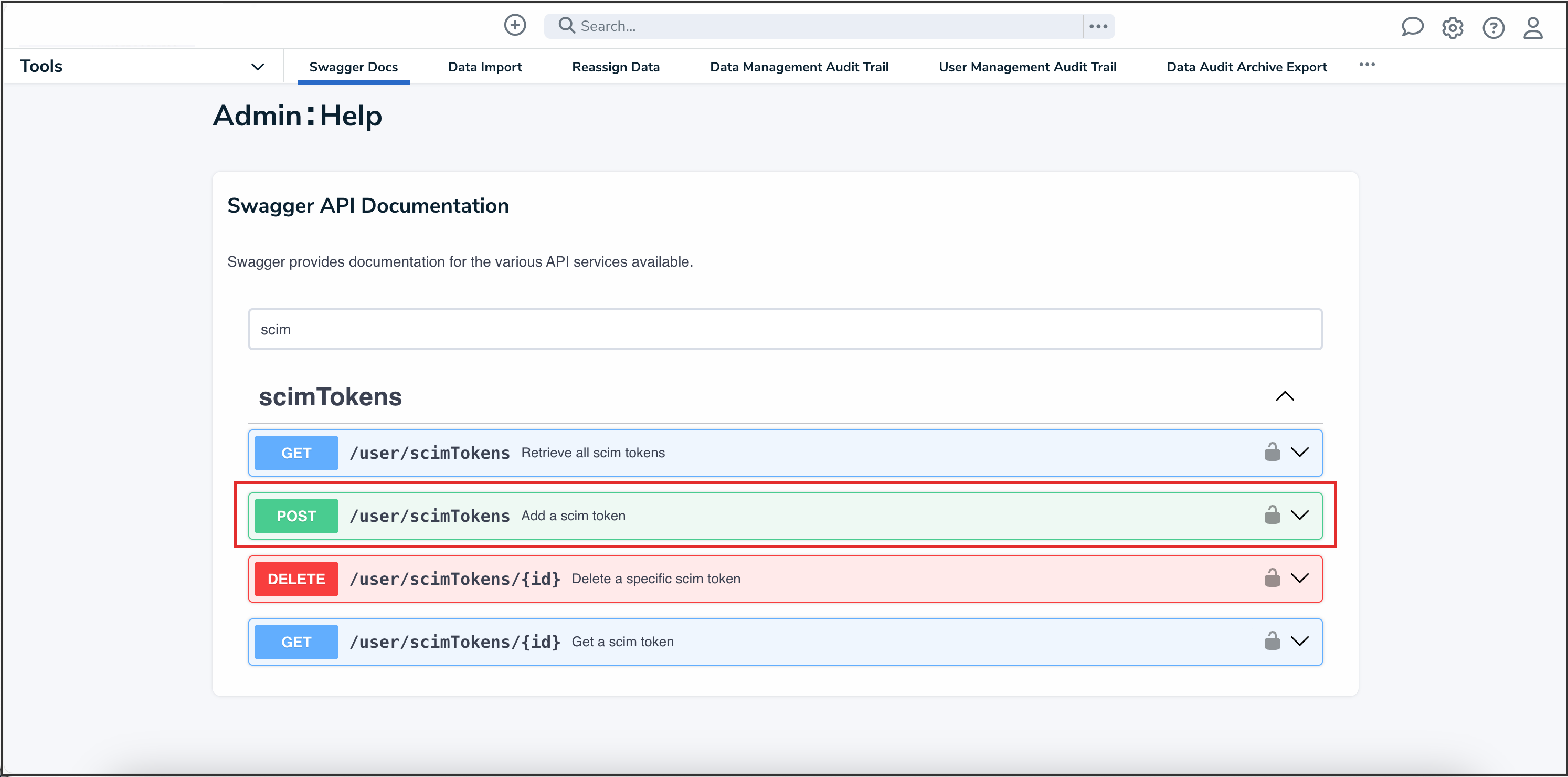Expand the POST Add a scim token endpoint
1568x777 pixels.
(x=1300, y=516)
